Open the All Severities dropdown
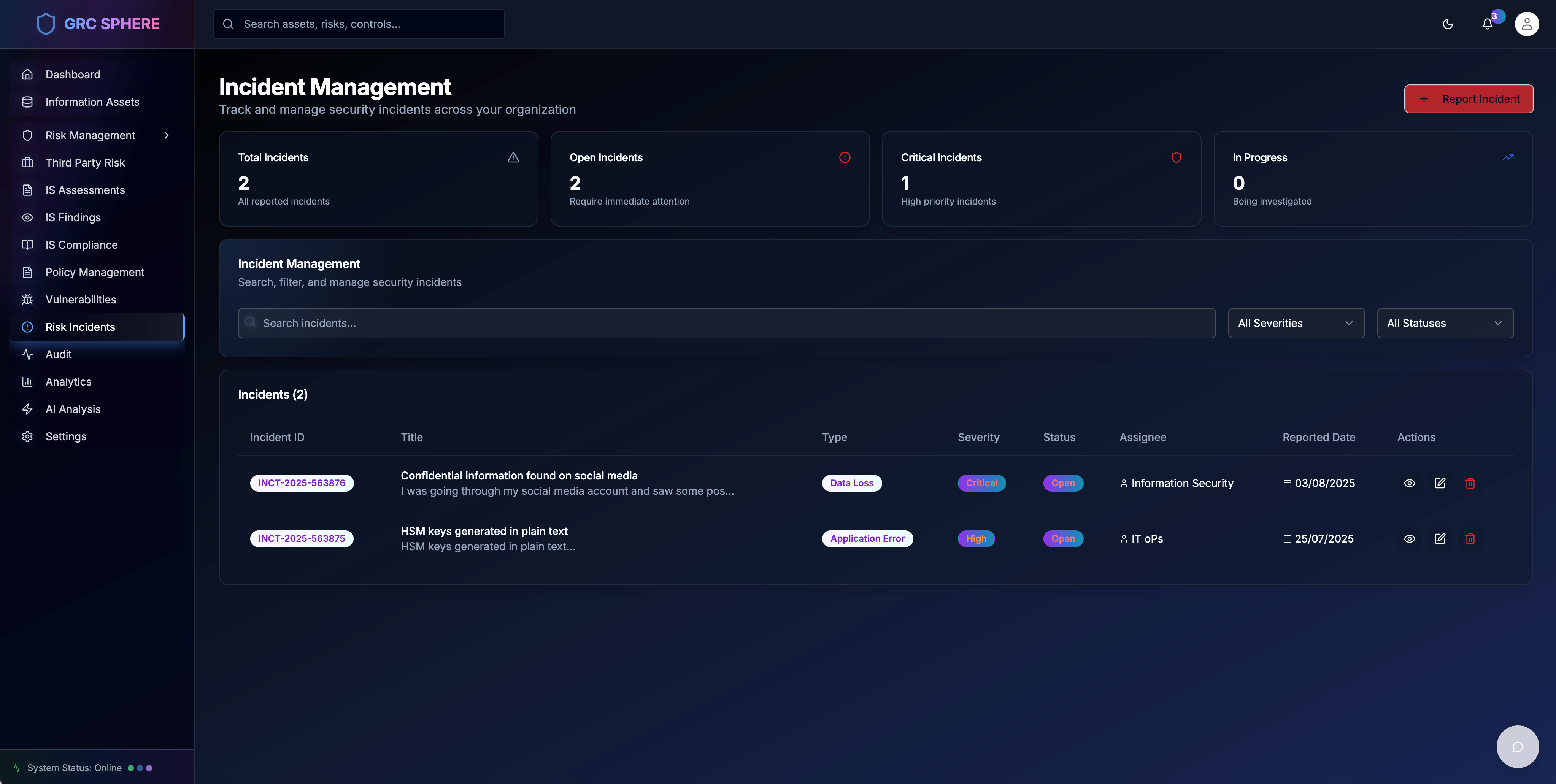The height and width of the screenshot is (784, 1556). click(1296, 323)
